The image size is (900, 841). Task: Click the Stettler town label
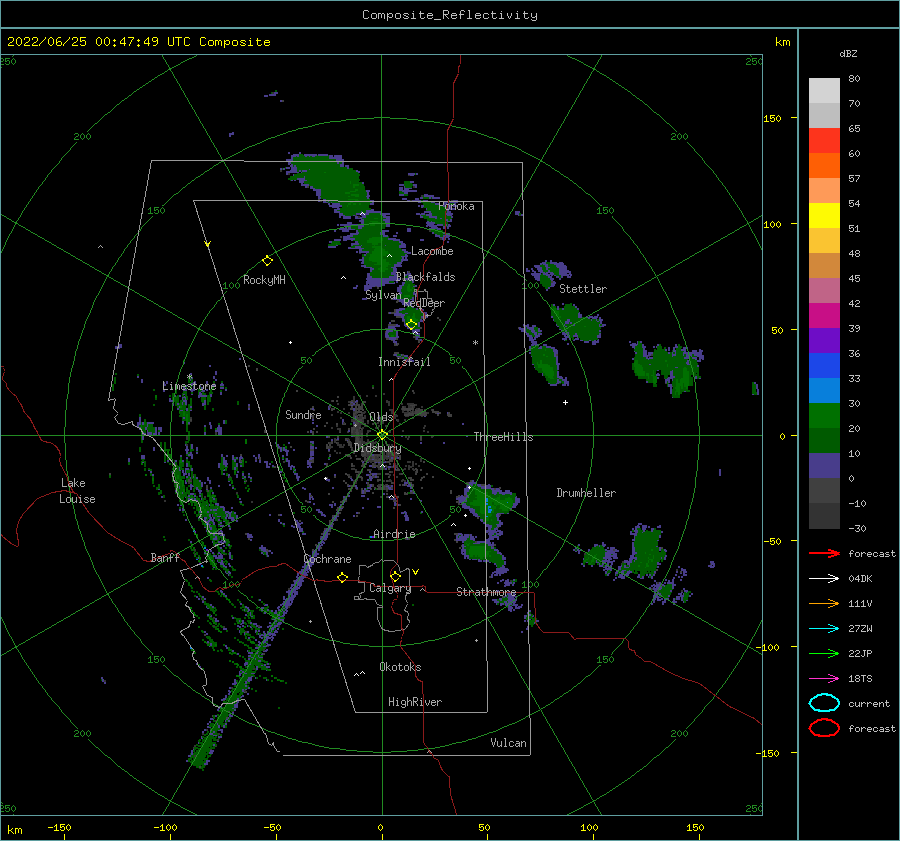pyautogui.click(x=583, y=289)
